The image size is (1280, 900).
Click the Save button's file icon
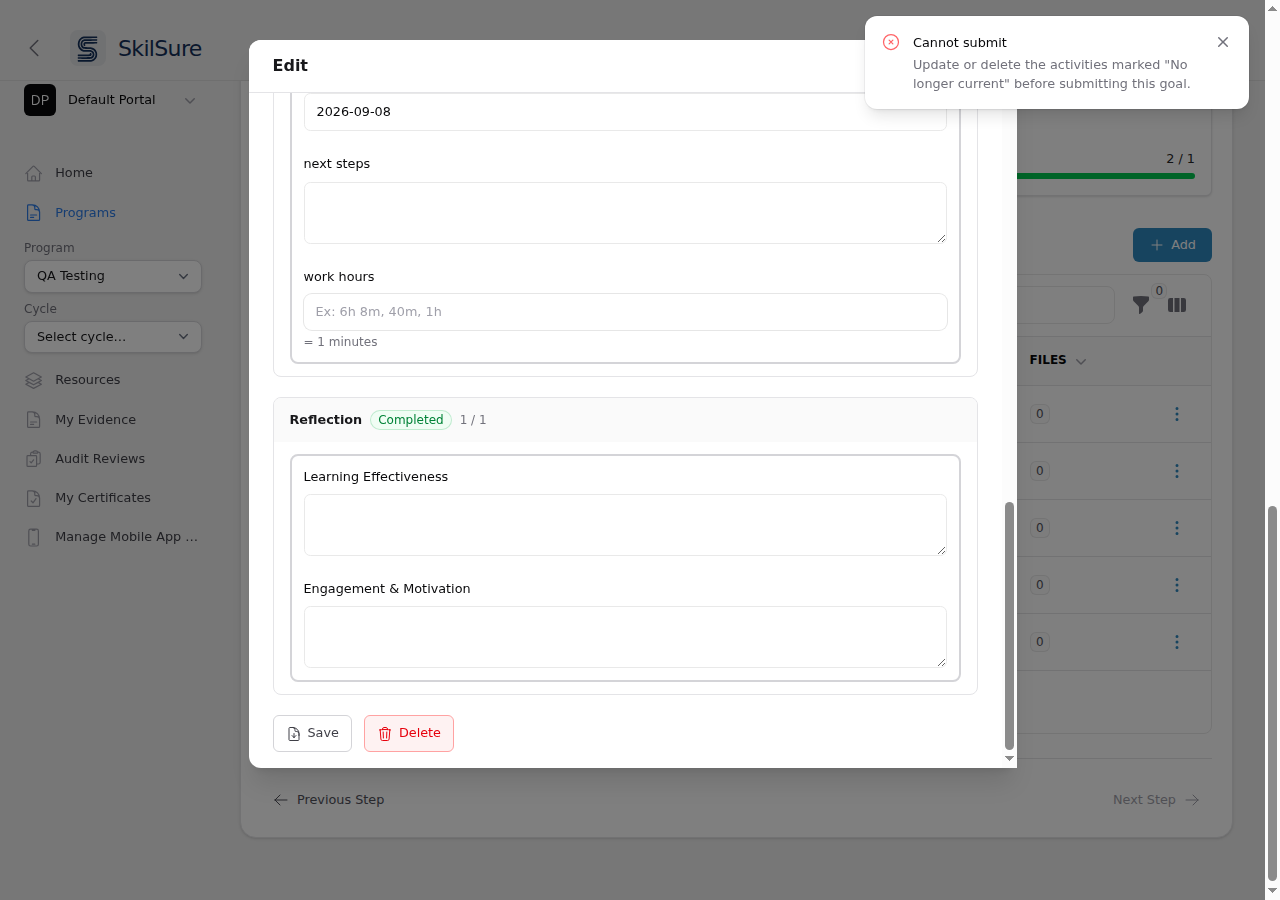coord(294,734)
